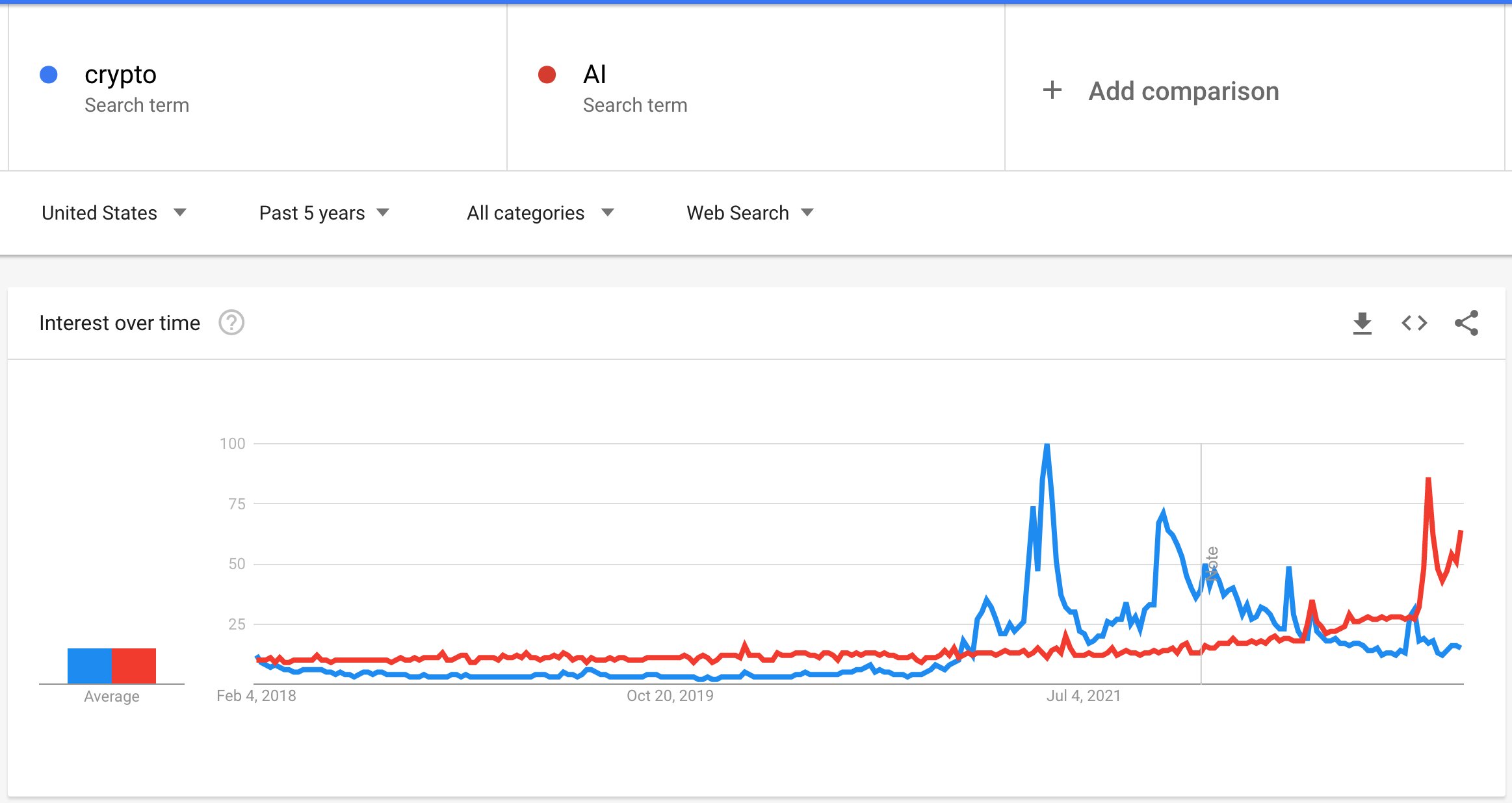The image size is (1512, 803).
Task: Add a comparison term
Action: (1183, 90)
